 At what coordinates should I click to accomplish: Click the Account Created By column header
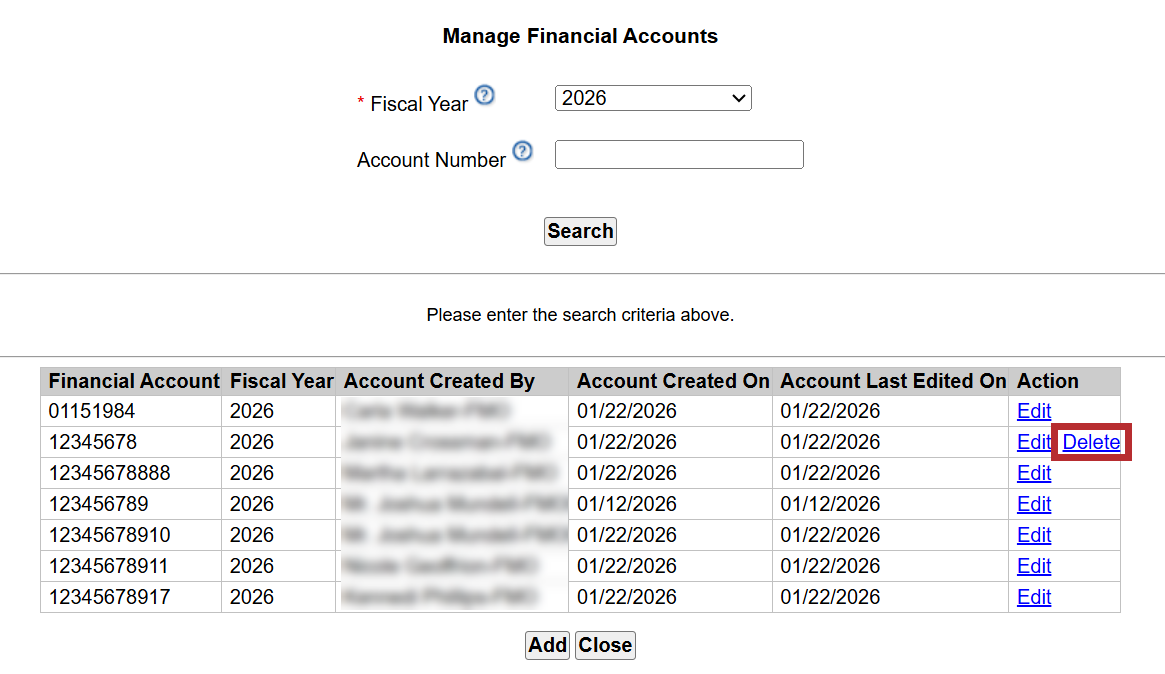coord(439,381)
